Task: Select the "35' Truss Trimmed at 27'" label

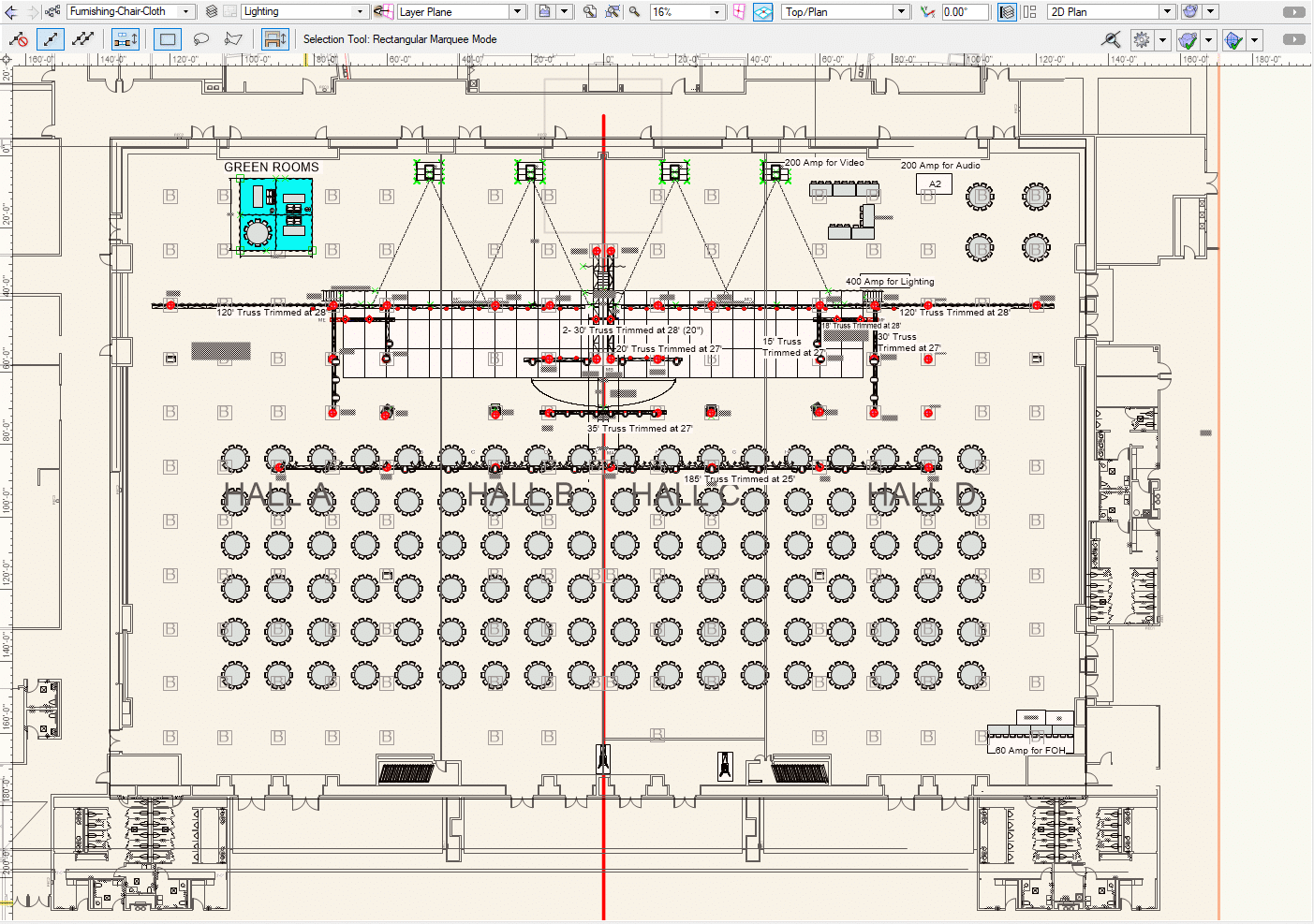Action: 640,428
